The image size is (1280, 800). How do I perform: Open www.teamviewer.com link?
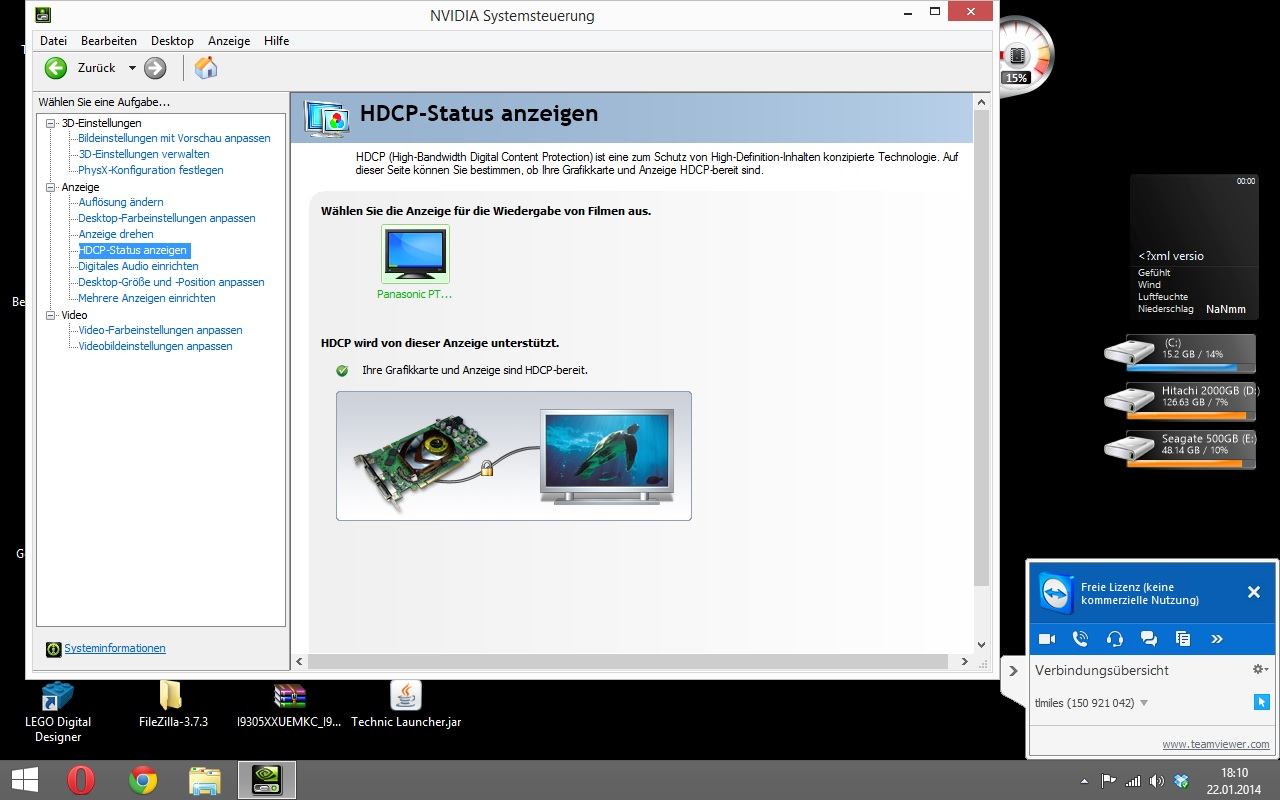pos(1216,744)
